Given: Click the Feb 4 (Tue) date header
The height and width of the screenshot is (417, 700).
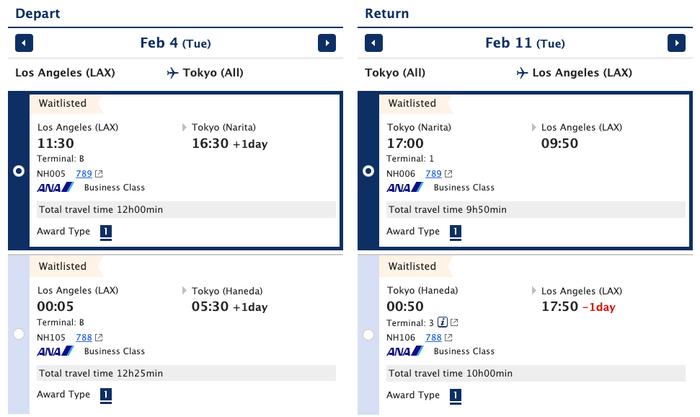Looking at the screenshot, I should [x=175, y=43].
